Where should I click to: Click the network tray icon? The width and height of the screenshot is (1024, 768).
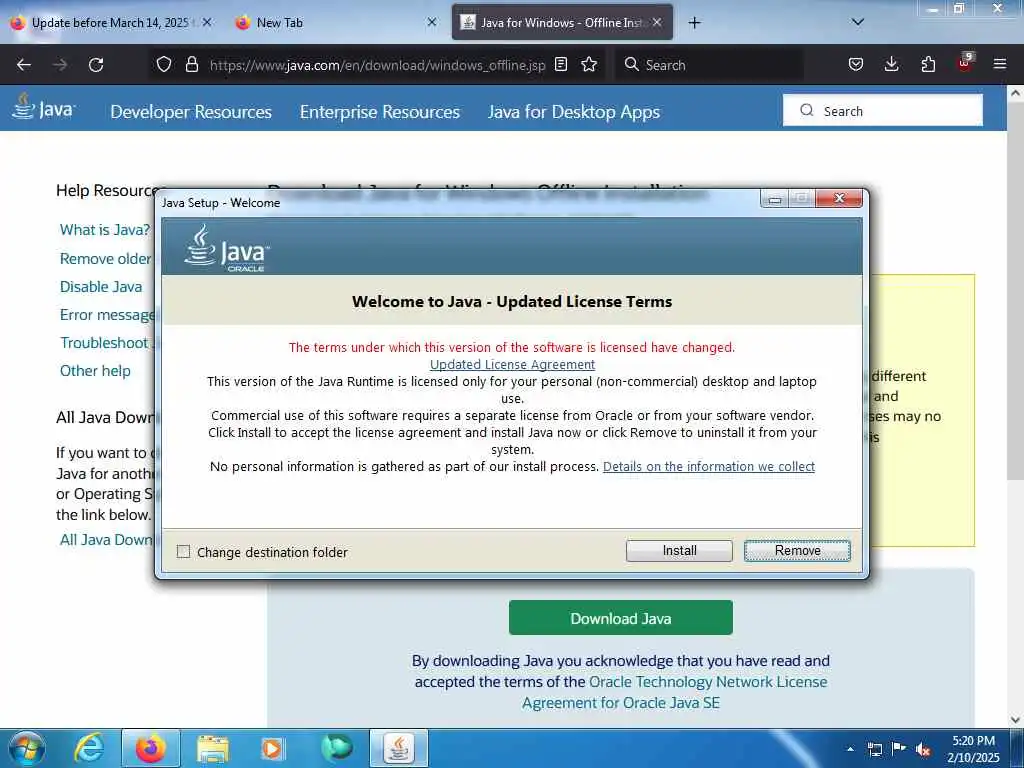click(x=874, y=749)
